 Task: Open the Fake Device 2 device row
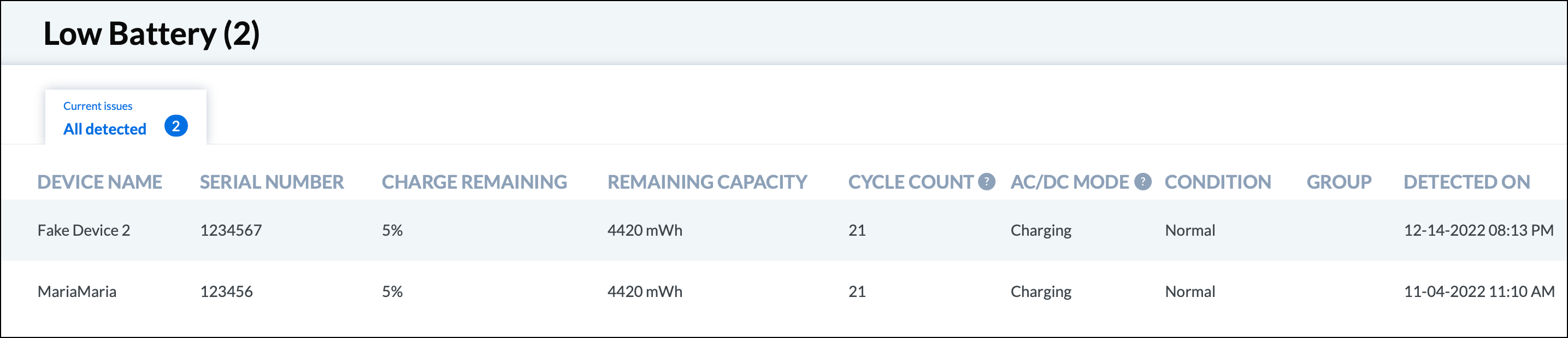coord(784,230)
